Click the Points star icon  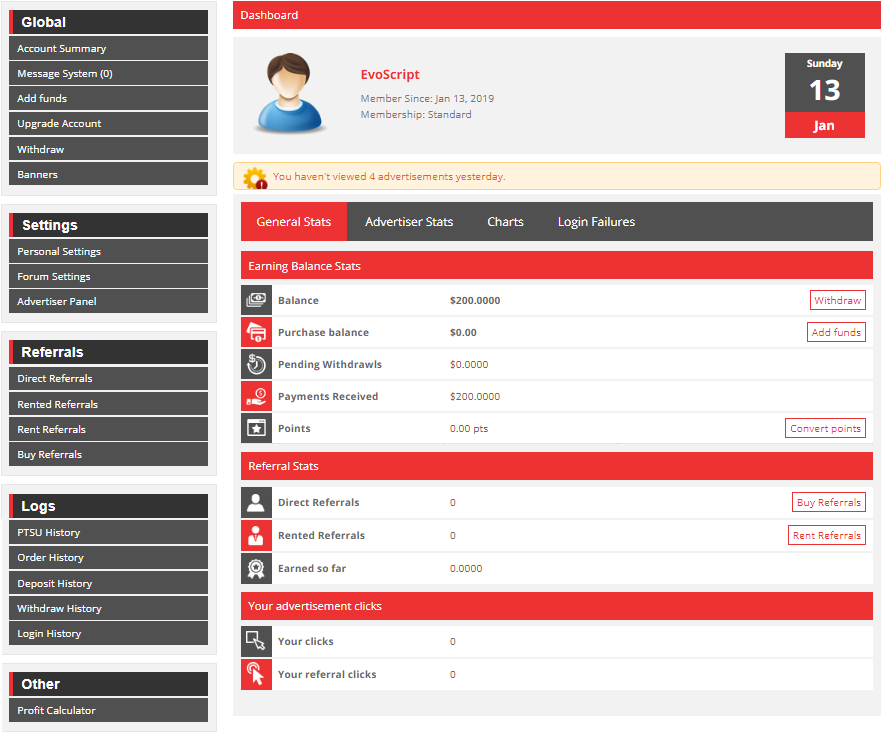pos(256,428)
